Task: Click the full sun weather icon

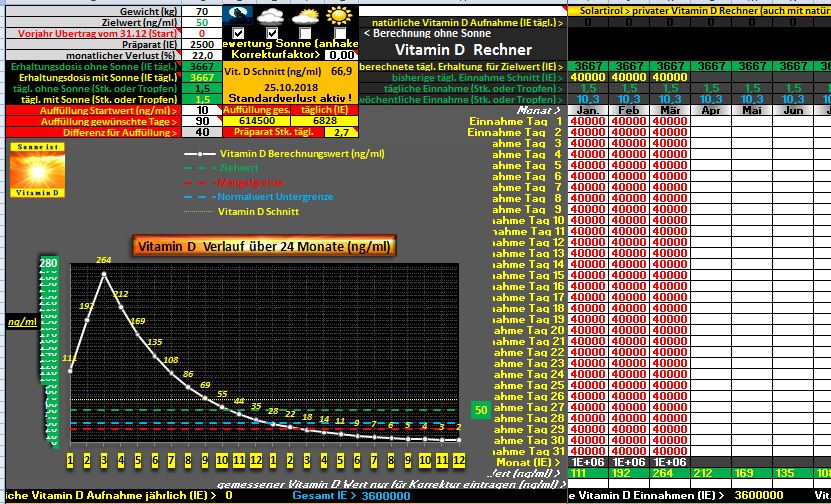Action: tap(340, 16)
